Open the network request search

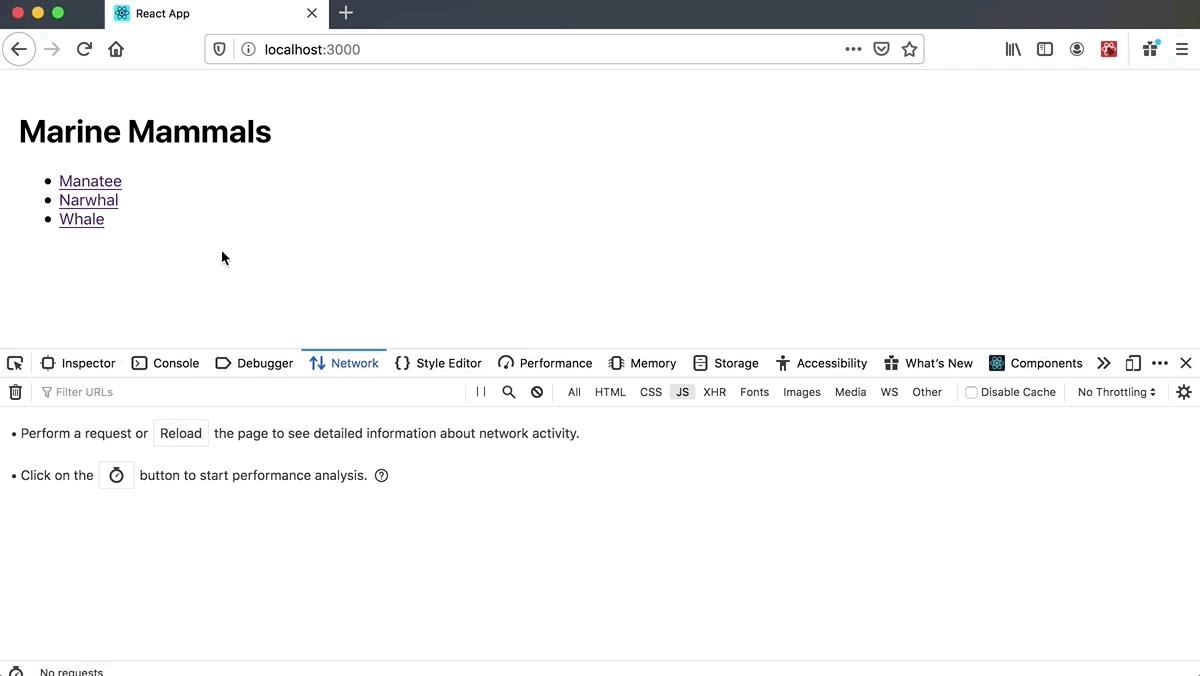pyautogui.click(x=509, y=391)
